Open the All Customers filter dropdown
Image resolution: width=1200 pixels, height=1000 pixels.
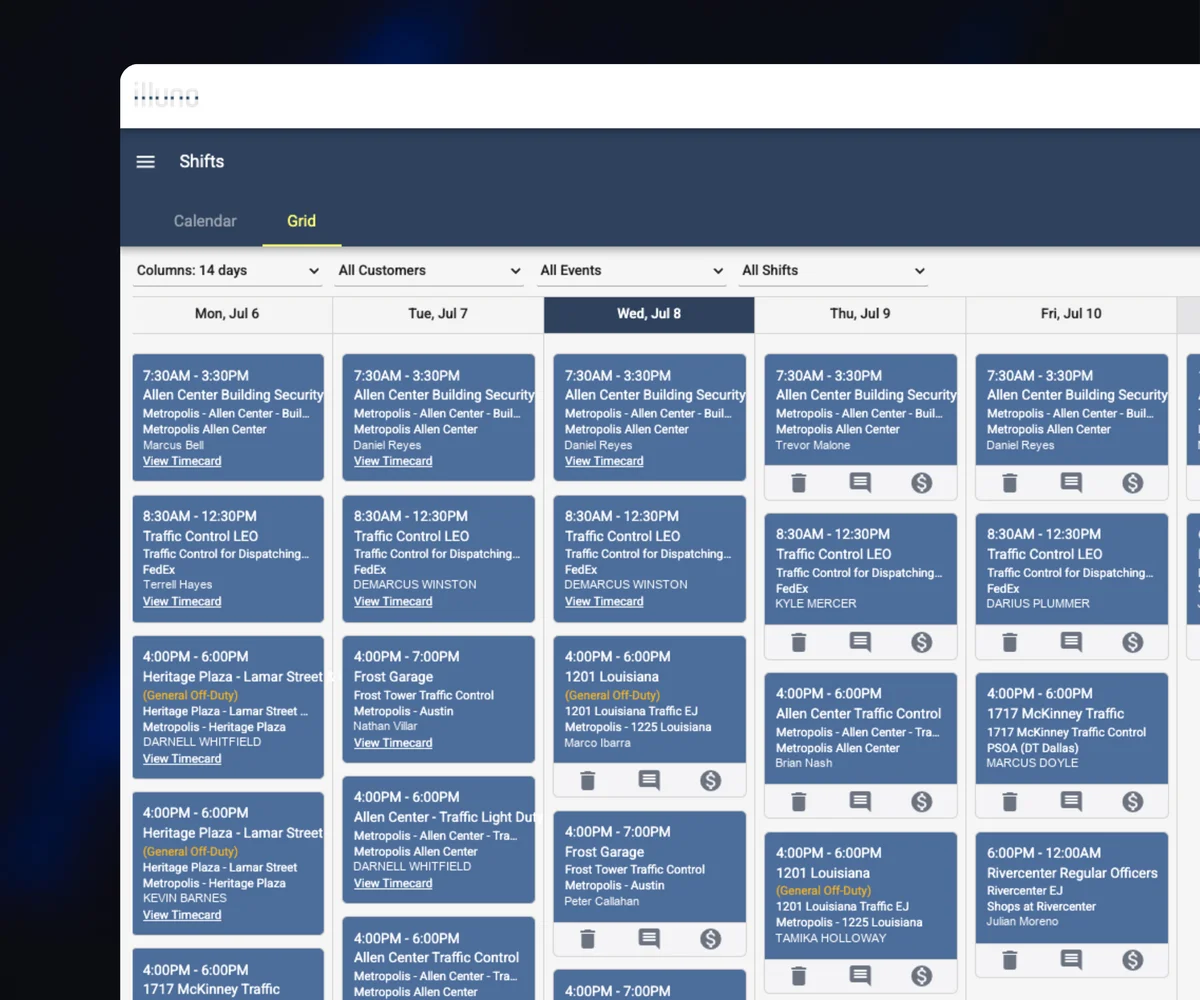(430, 271)
